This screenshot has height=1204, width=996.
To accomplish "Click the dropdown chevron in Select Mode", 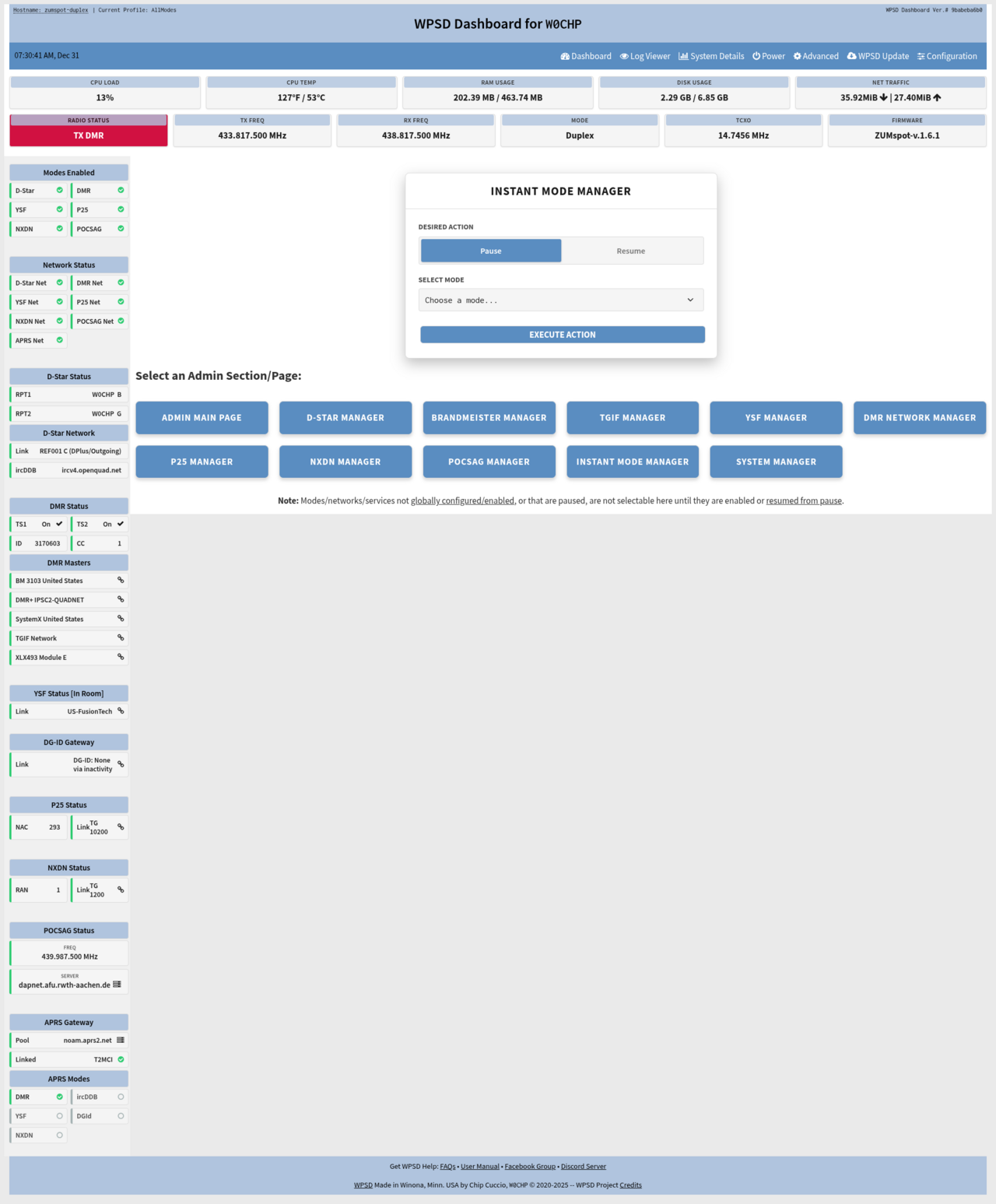I will point(689,300).
